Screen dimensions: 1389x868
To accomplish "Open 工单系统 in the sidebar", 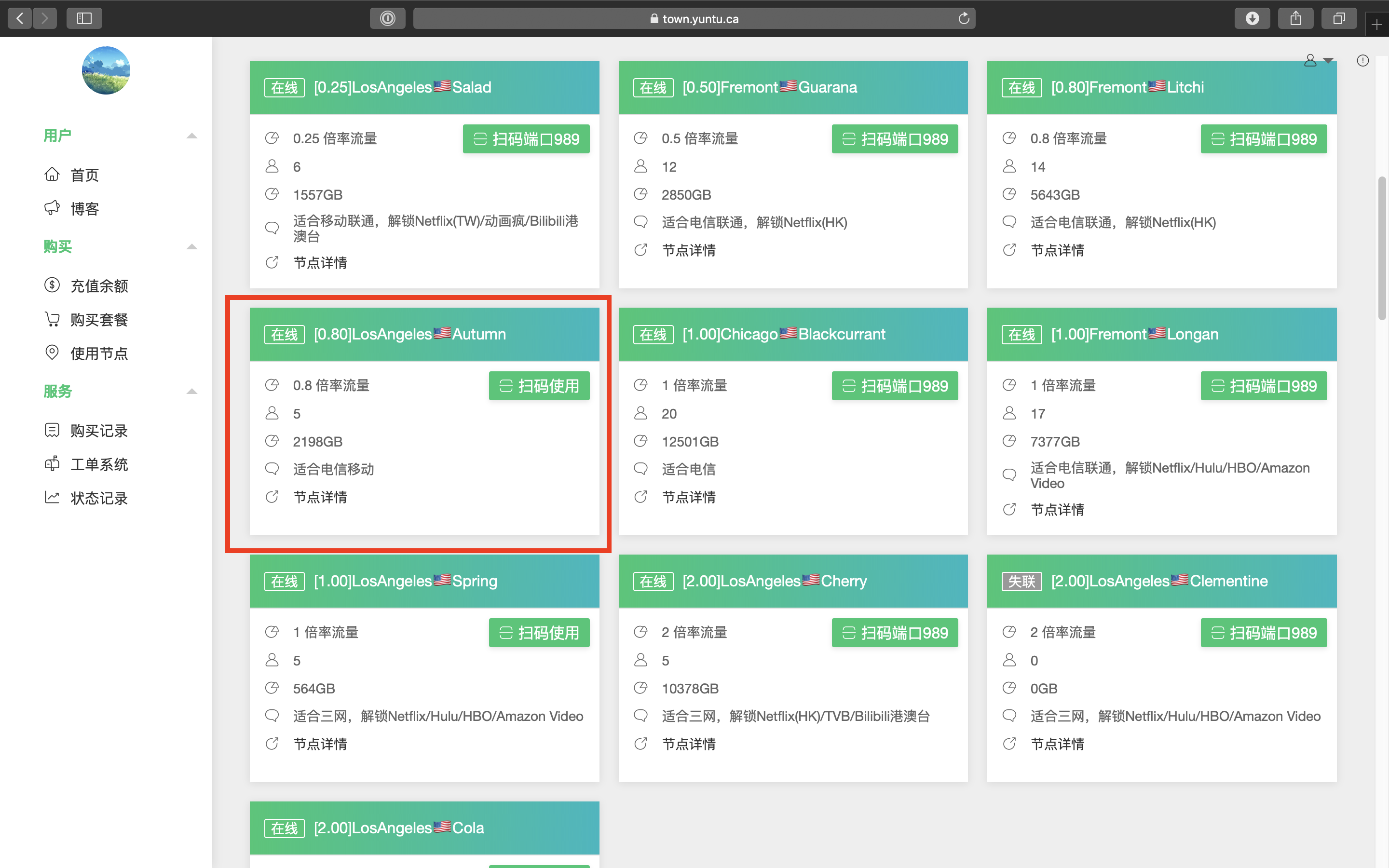I will click(x=99, y=464).
